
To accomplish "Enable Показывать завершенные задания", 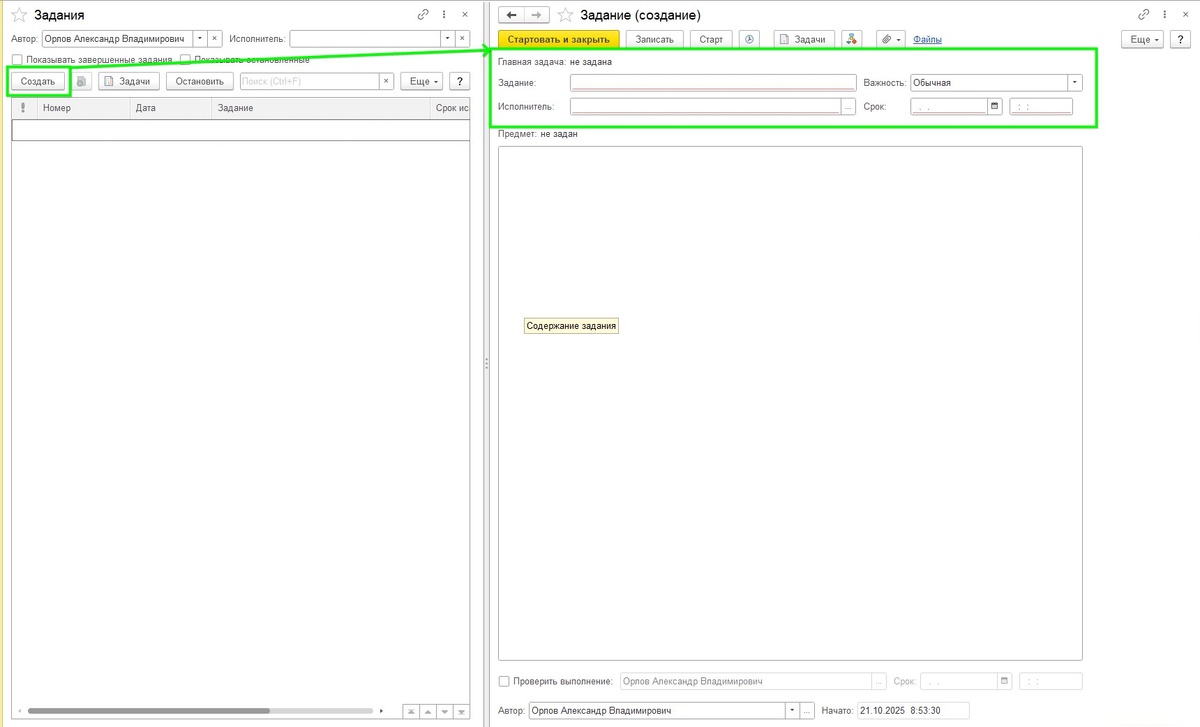I will coord(17,60).
